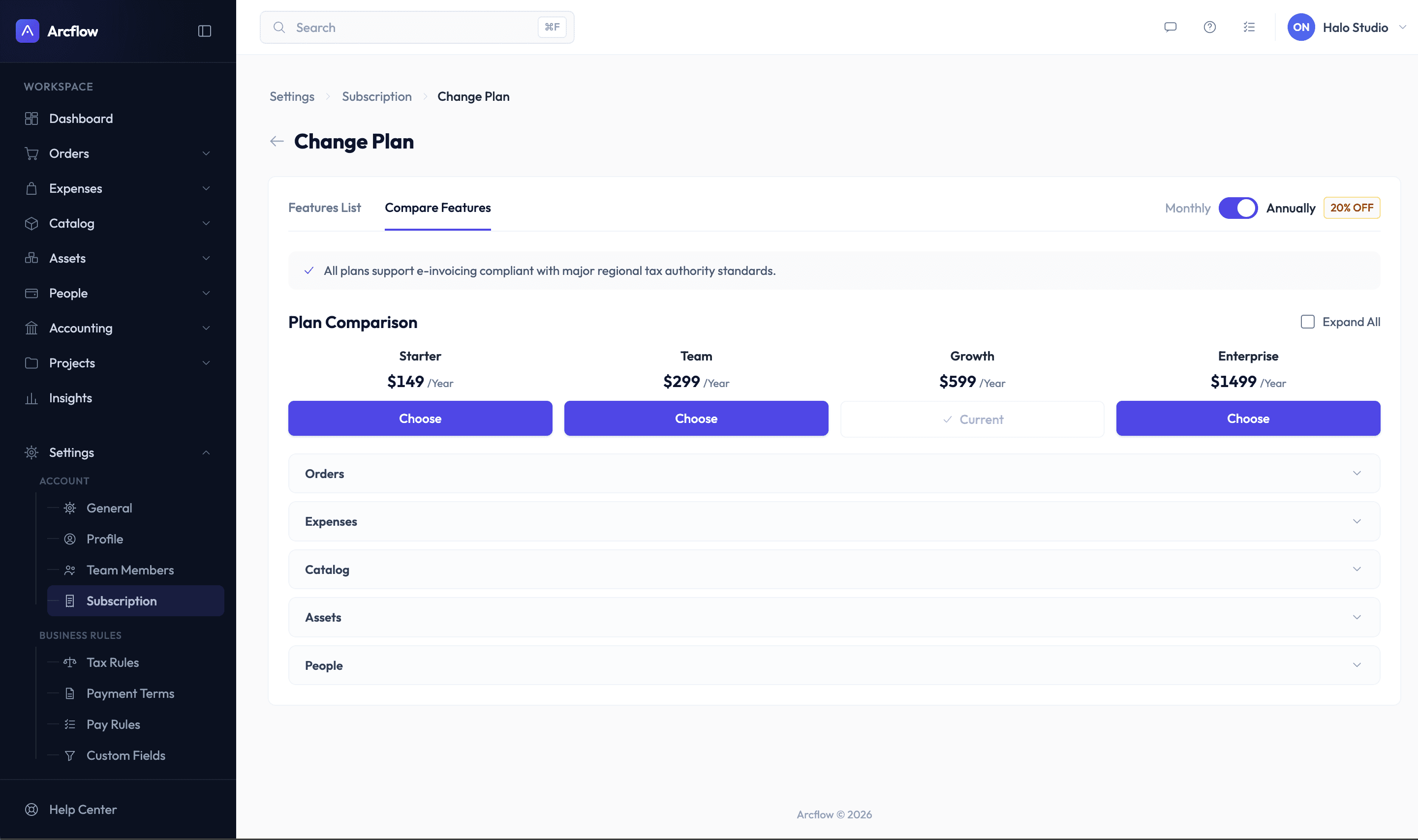Collapse the sidebar panel icon
The image size is (1418, 840).
click(x=204, y=30)
